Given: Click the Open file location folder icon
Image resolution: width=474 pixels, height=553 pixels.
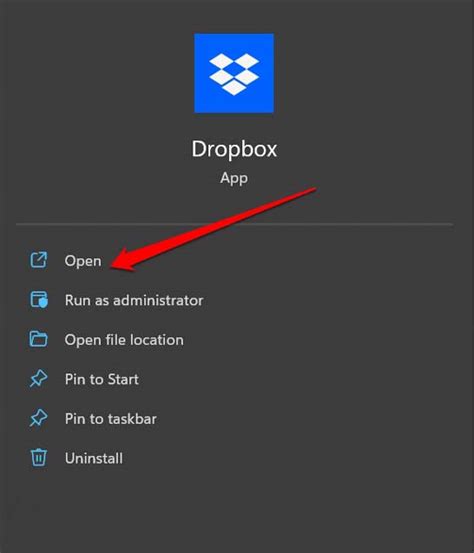Looking at the screenshot, I should [x=38, y=339].
